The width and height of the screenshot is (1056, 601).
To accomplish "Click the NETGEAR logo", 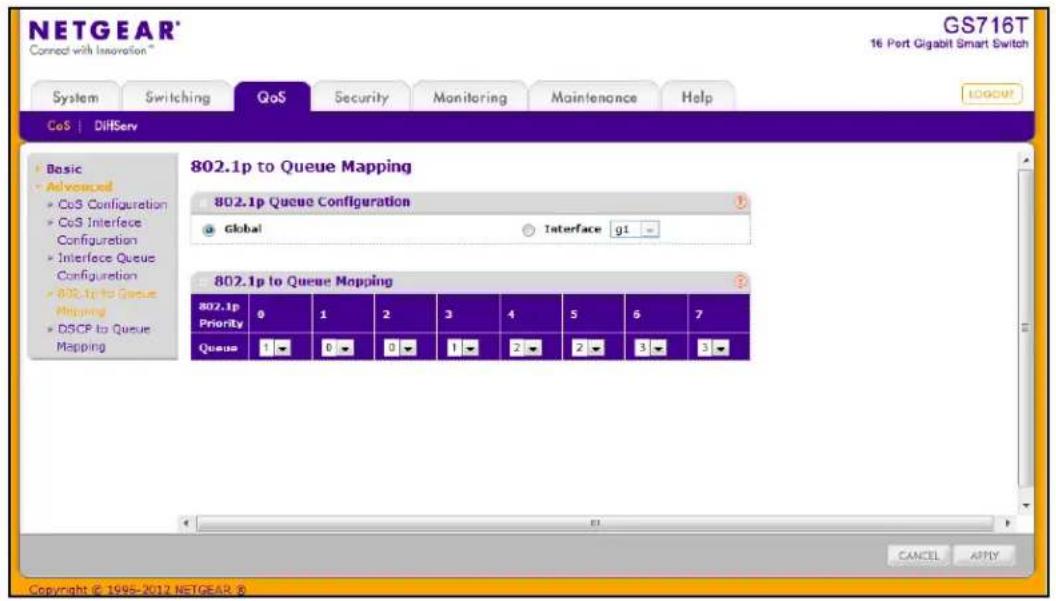I will click(104, 30).
